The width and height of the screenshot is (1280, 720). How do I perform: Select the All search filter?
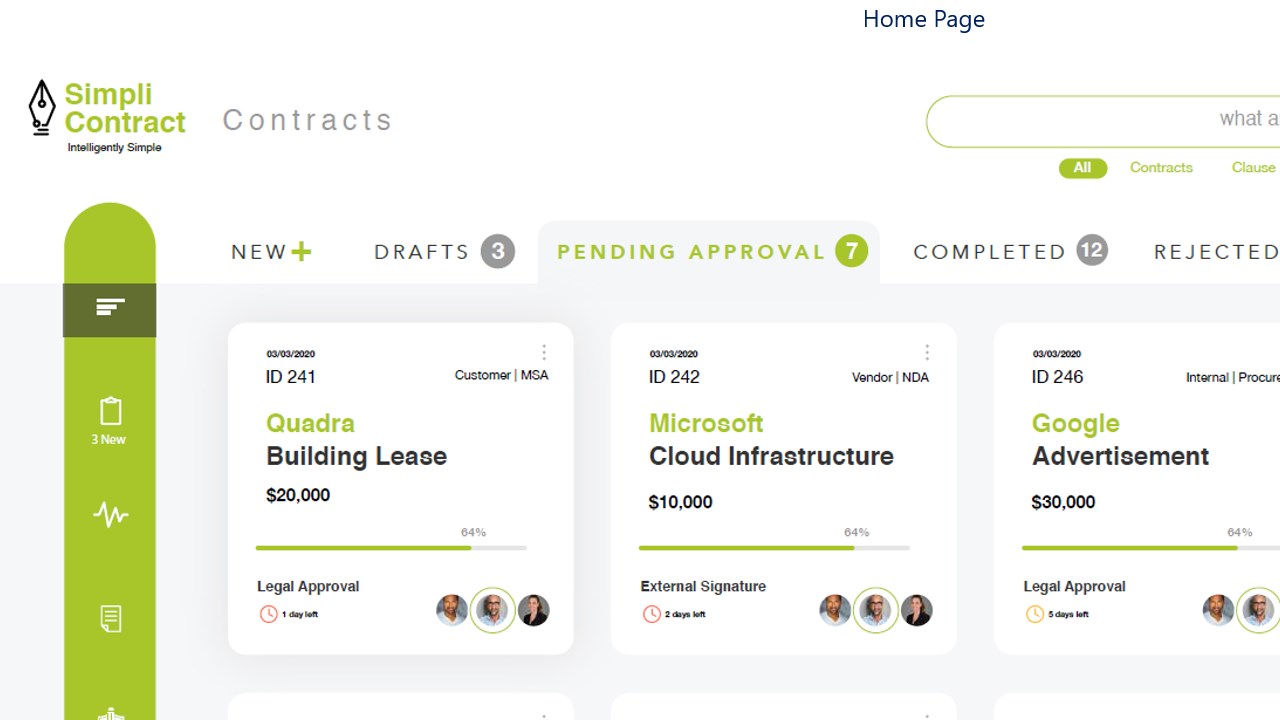[x=1083, y=168]
